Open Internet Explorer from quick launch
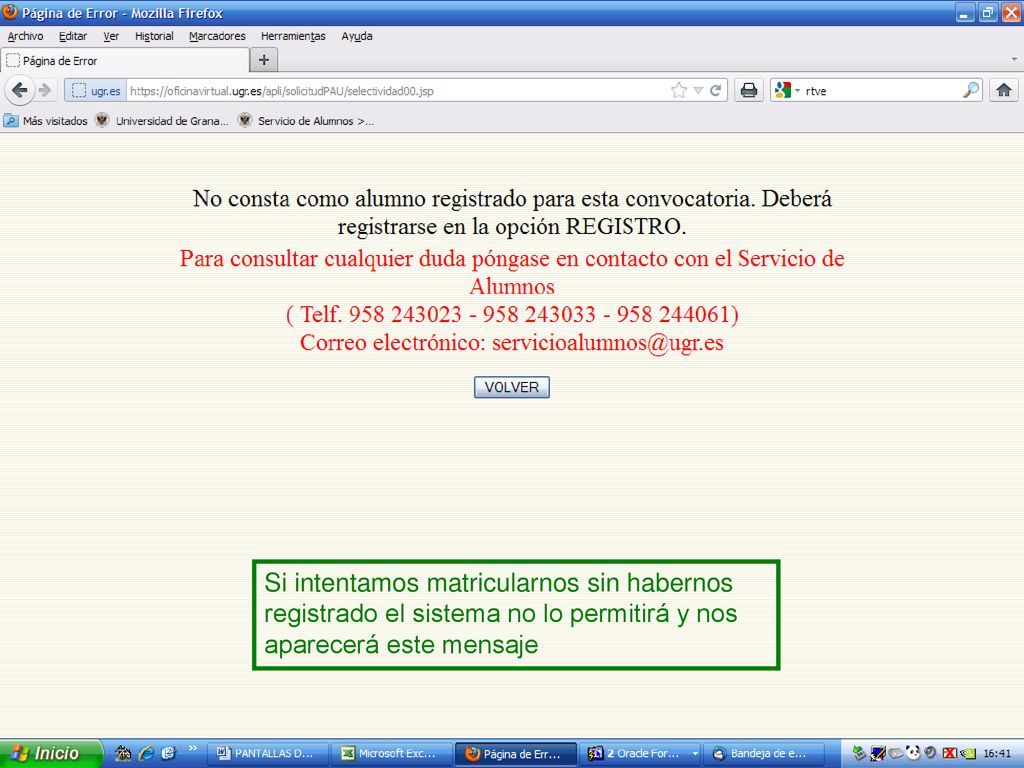This screenshot has width=1024, height=768. tap(146, 753)
